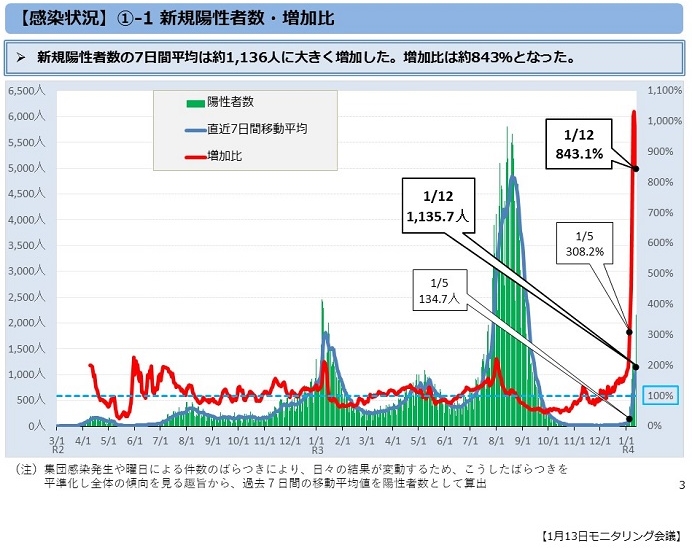
Task: Click the 0% right axis label
Action: [x=654, y=426]
